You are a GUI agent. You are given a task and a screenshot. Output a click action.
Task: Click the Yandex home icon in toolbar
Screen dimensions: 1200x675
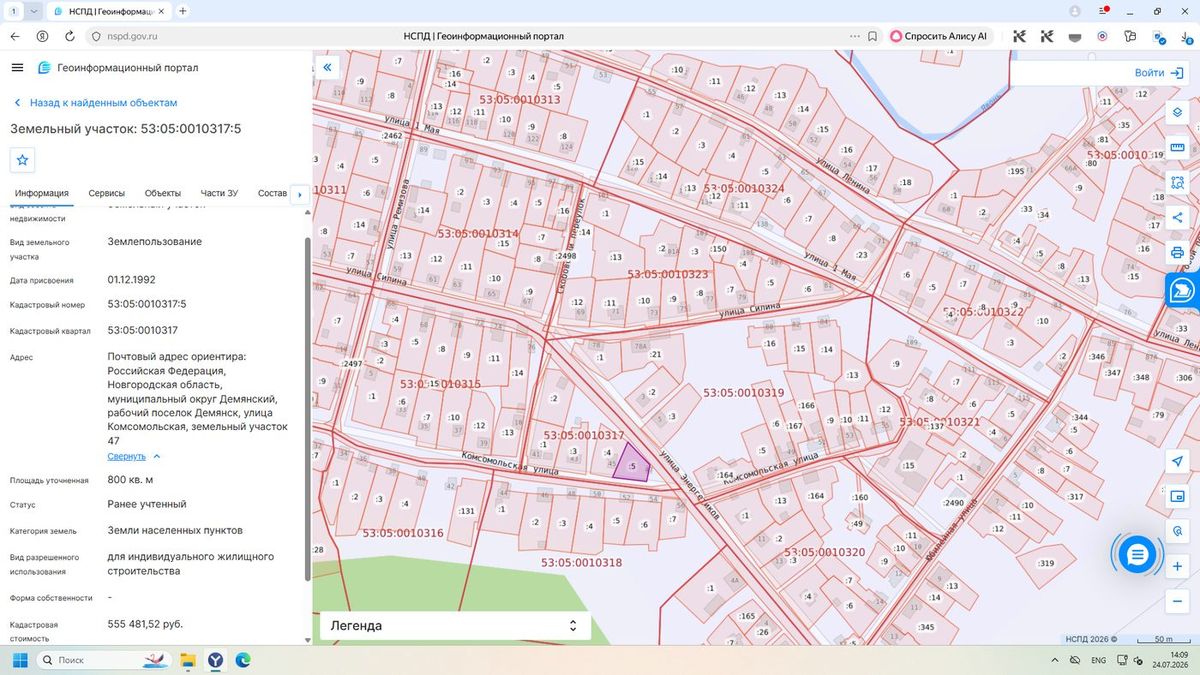pos(42,36)
